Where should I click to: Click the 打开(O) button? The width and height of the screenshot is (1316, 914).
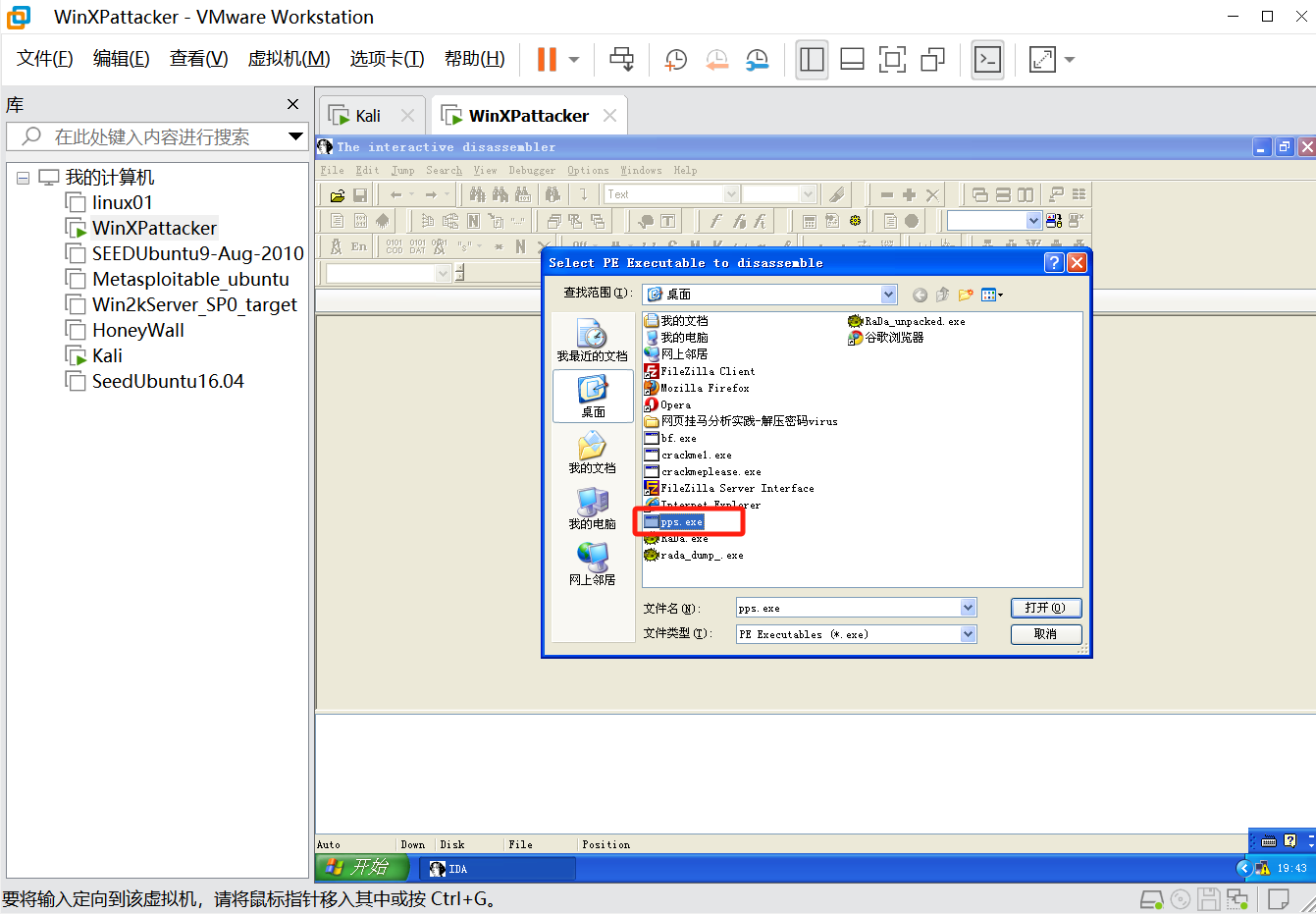click(1046, 608)
